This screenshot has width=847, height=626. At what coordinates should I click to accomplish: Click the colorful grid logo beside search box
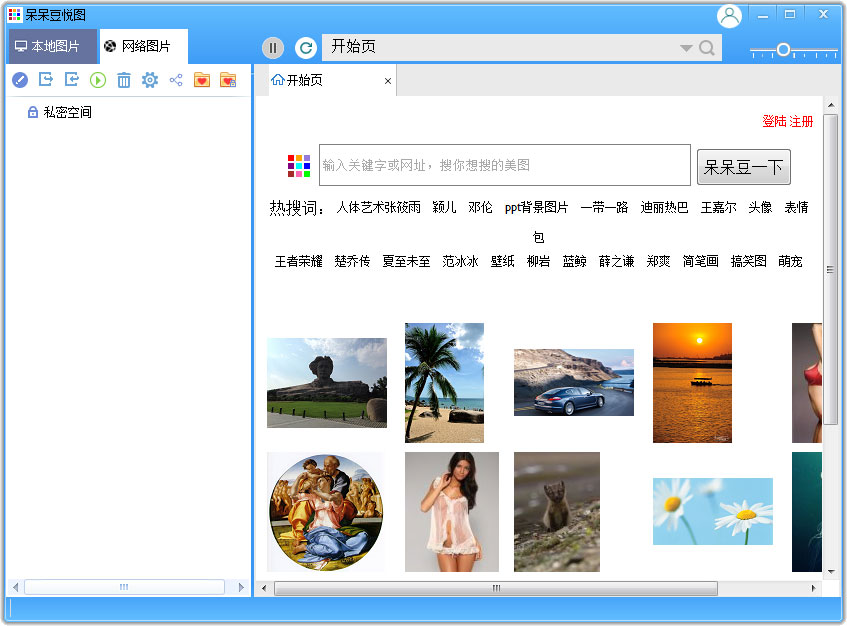click(x=299, y=166)
